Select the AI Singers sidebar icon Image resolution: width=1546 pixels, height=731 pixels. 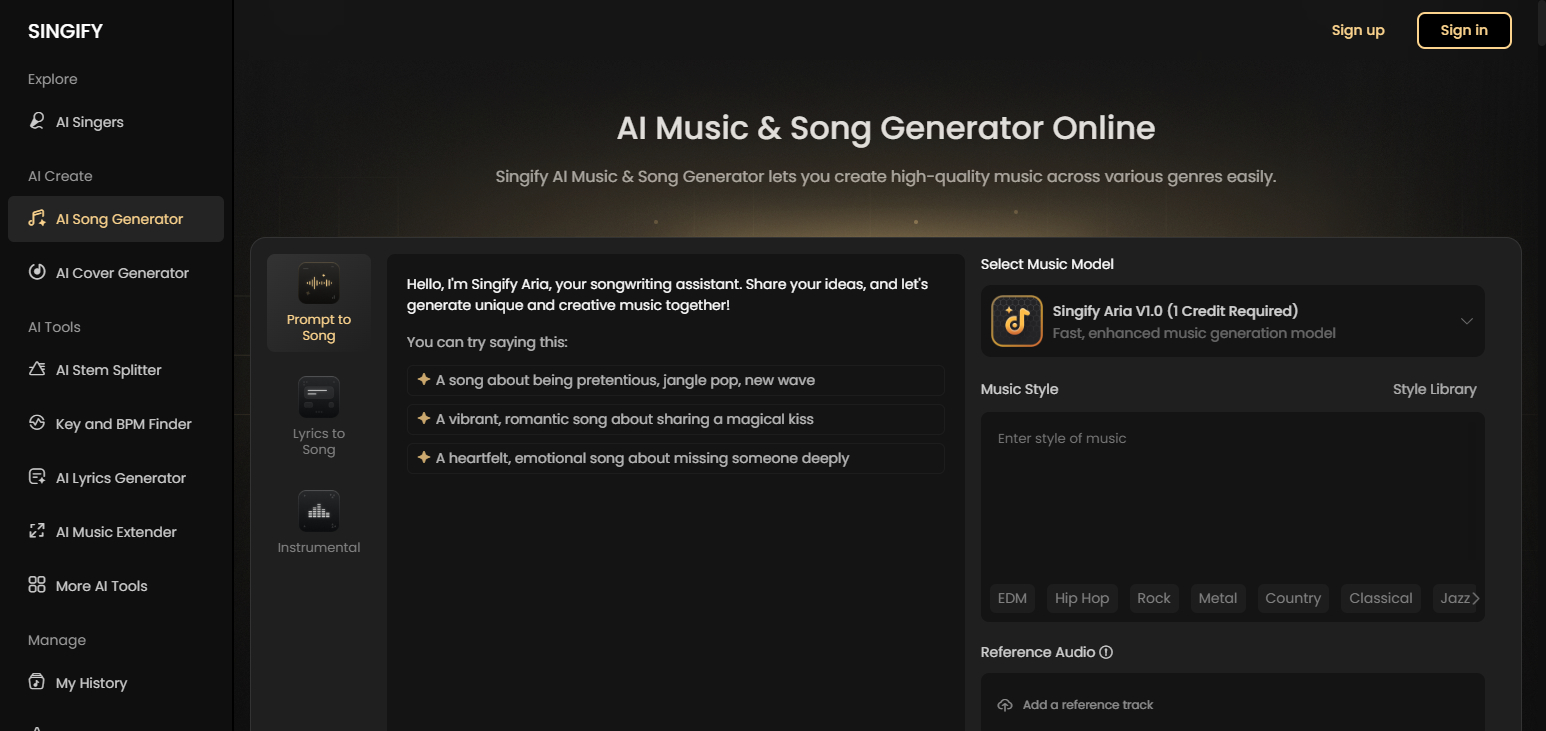click(37, 121)
